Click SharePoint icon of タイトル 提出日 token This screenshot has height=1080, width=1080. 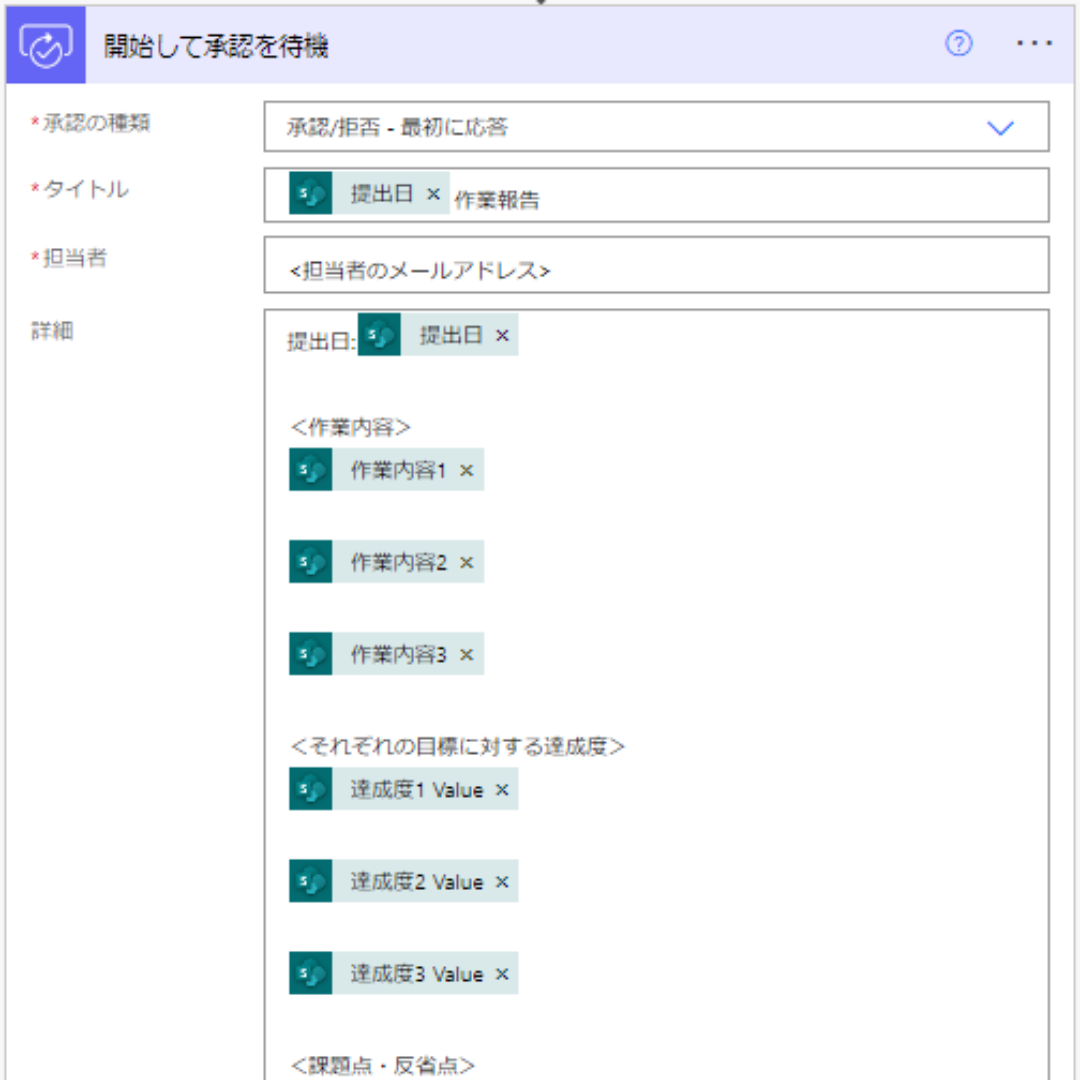pyautogui.click(x=311, y=194)
